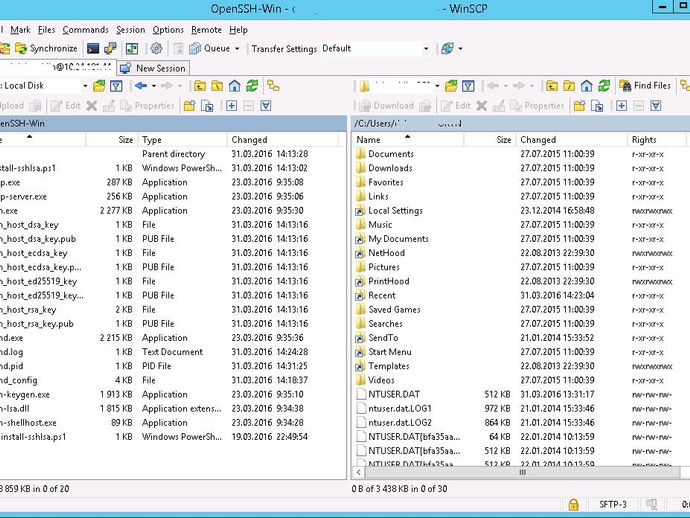
Task: Open session in PuTTY icon
Action: [110, 48]
